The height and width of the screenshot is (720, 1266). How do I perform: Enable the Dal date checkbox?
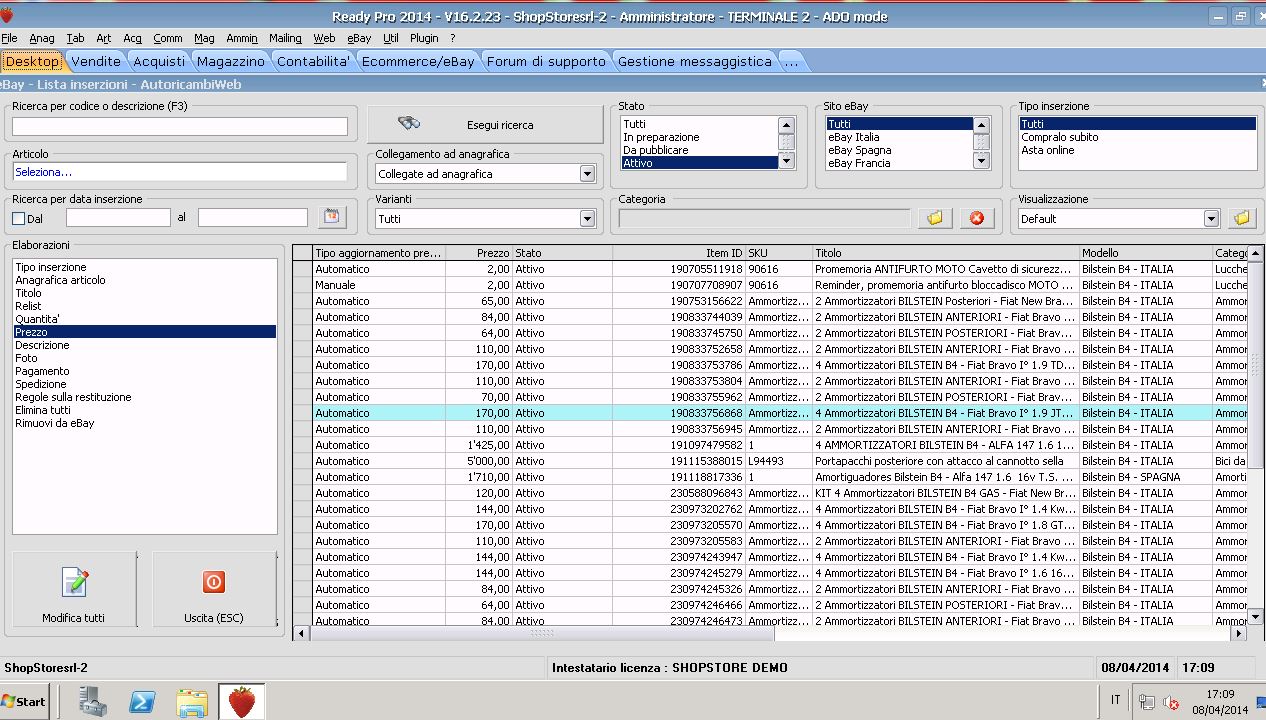tap(18, 218)
